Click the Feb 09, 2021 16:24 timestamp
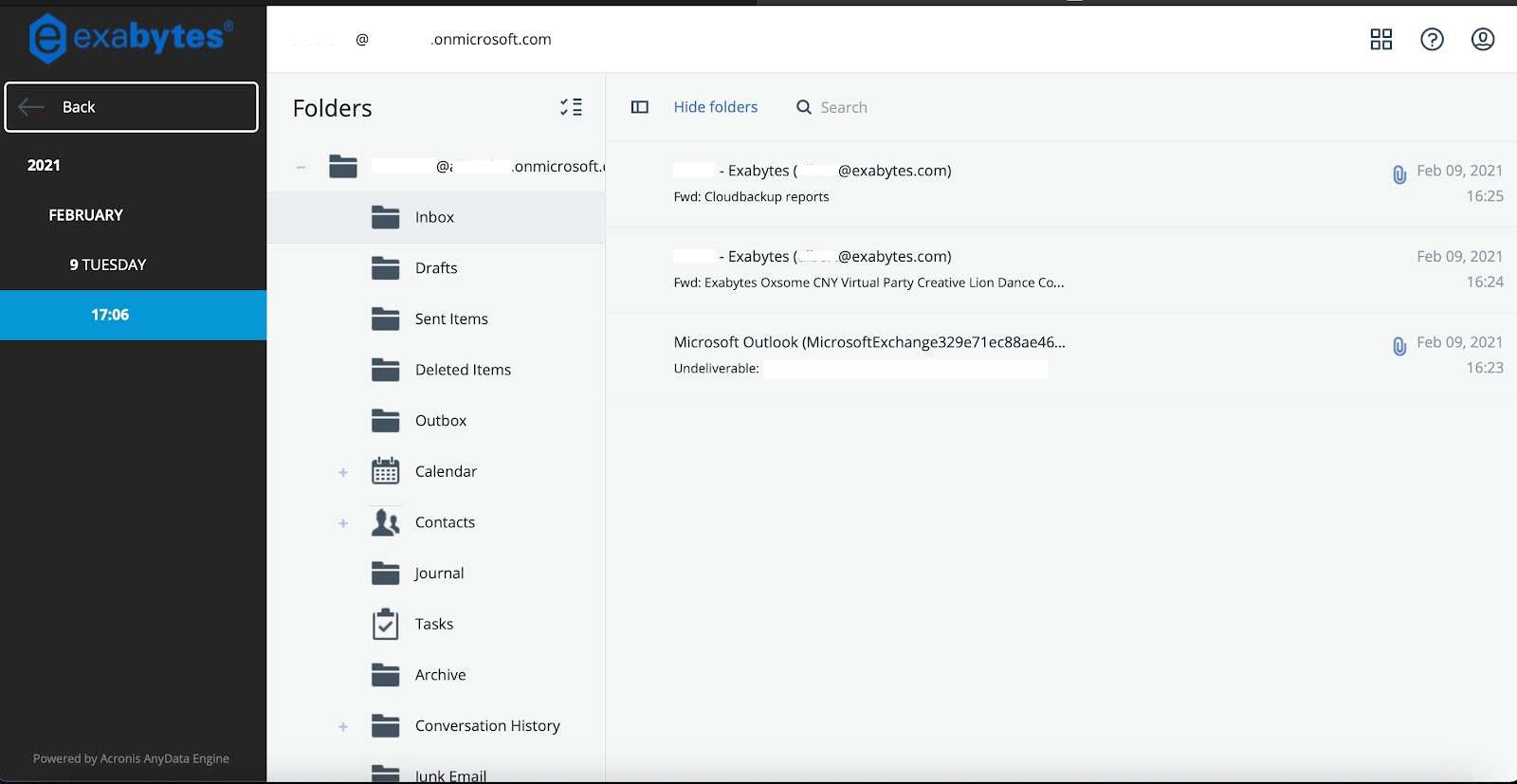The image size is (1517, 784). (x=1460, y=269)
